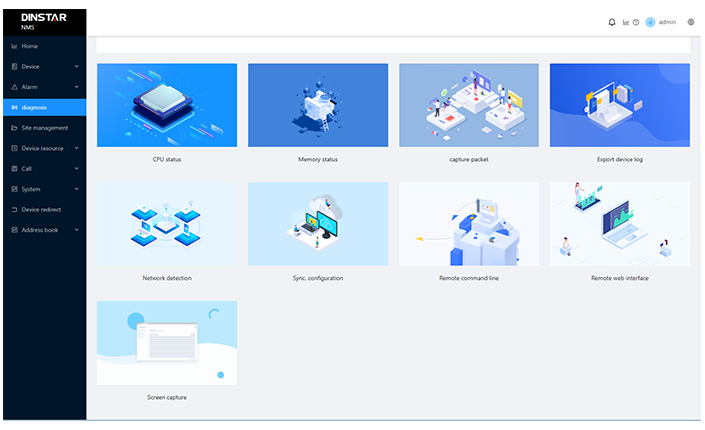Image resolution: width=705 pixels, height=430 pixels.
Task: Click the statistics chart icon in header
Action: click(625, 22)
